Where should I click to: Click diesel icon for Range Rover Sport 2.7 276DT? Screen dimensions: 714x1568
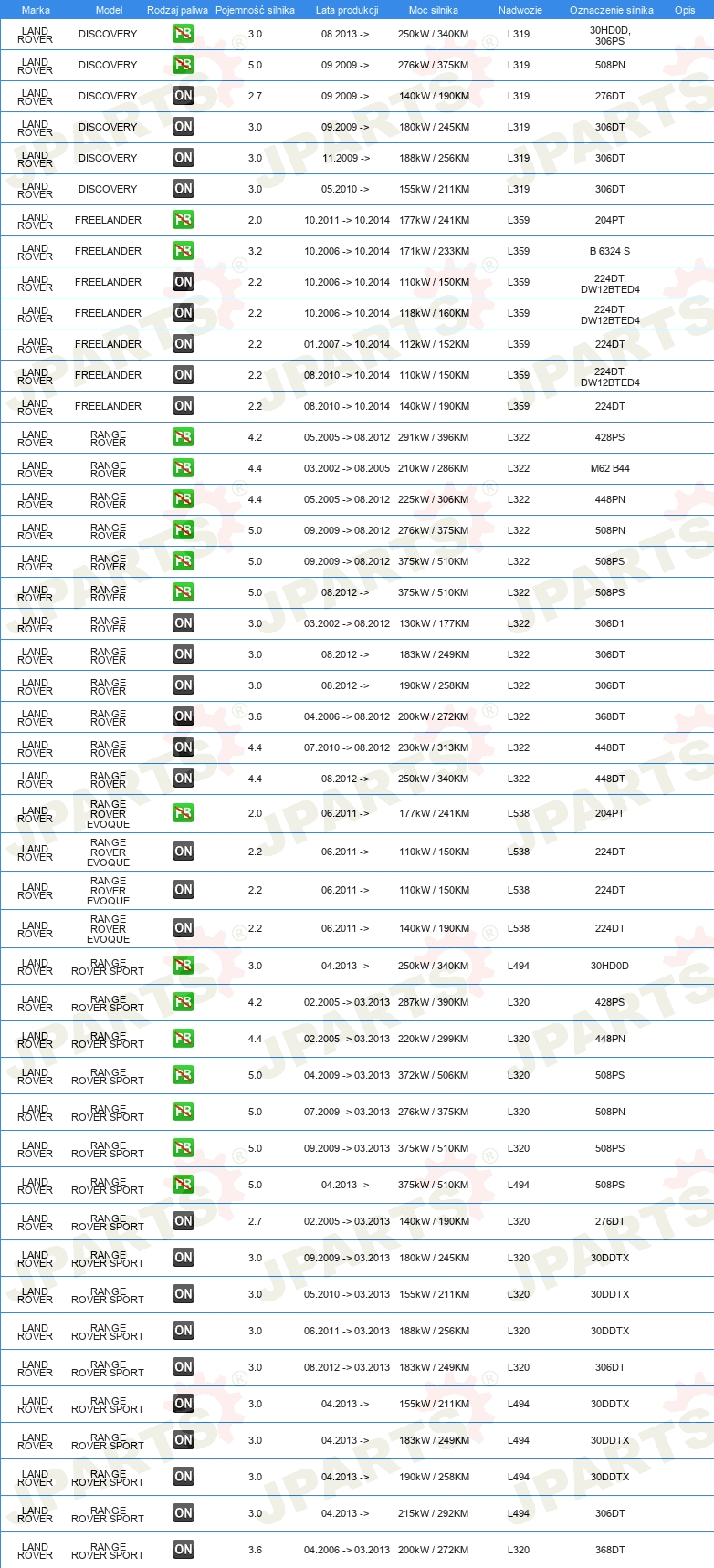pyautogui.click(x=184, y=1221)
